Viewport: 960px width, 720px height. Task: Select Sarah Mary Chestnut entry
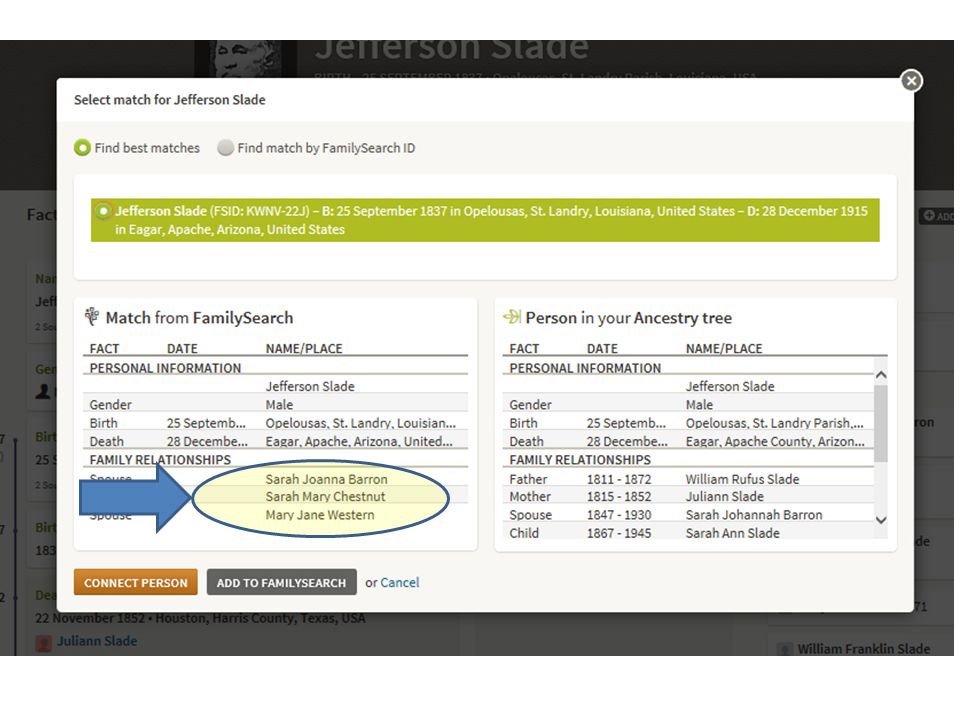coord(325,497)
